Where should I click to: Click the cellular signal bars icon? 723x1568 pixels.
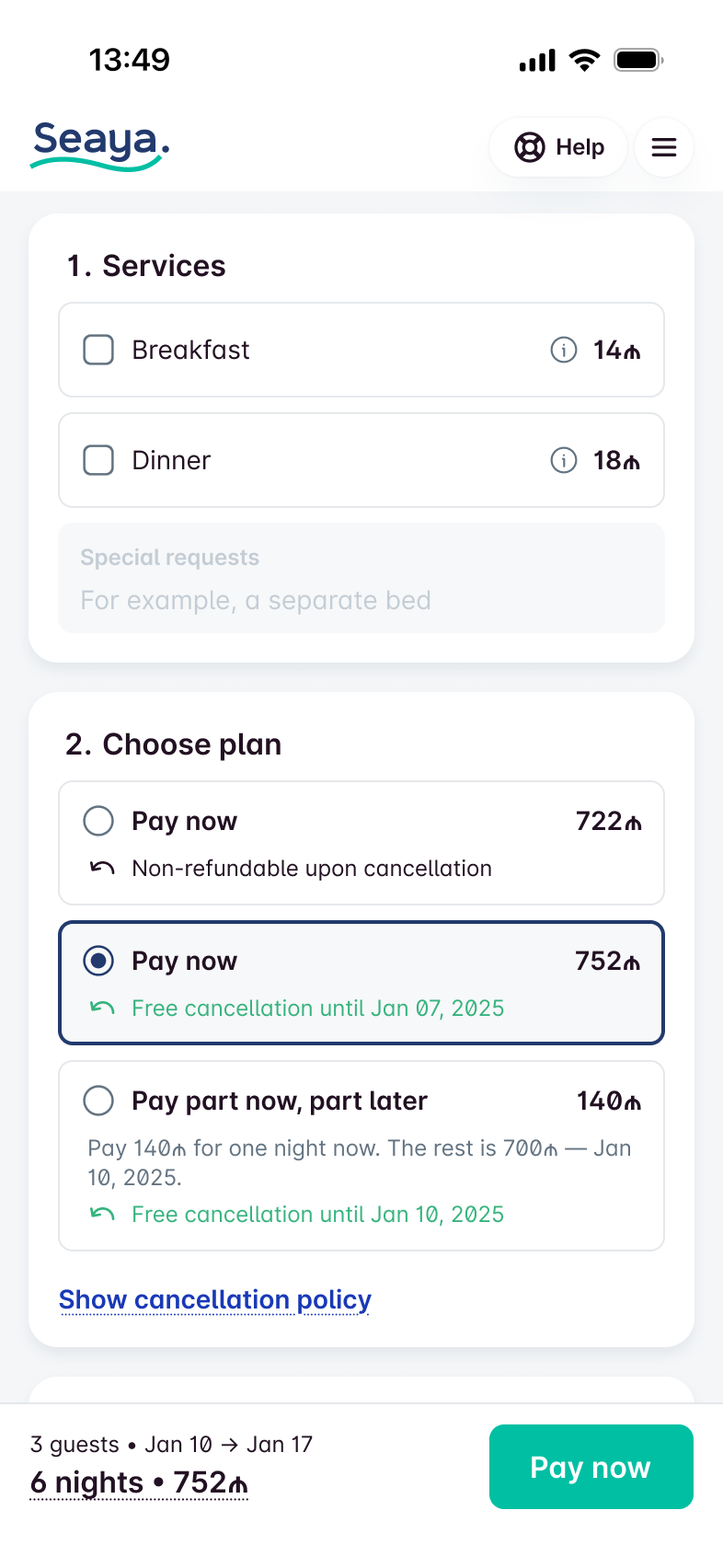(537, 61)
